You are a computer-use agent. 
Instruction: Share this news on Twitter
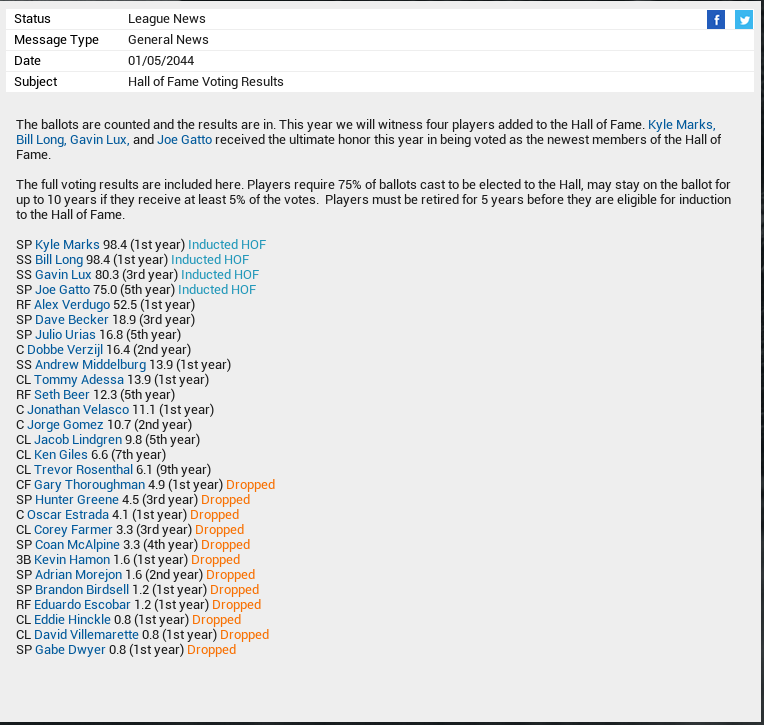tap(743, 20)
